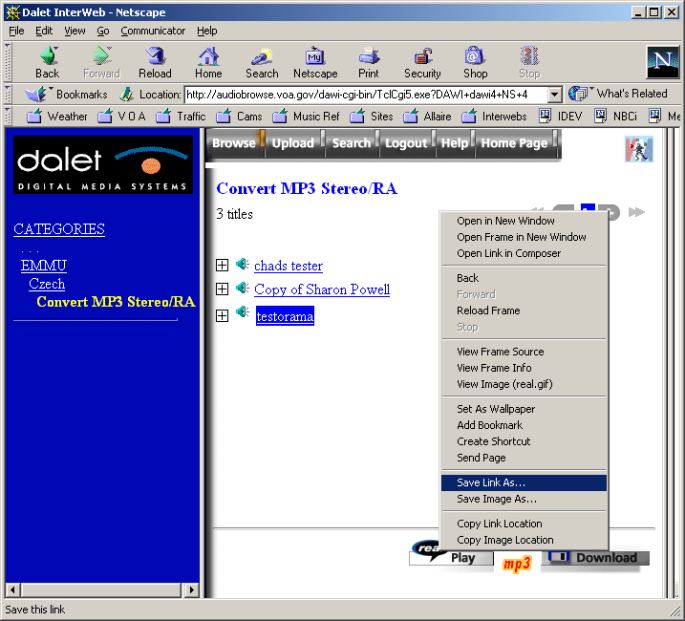Open the Allaire bookmark folder
This screenshot has height=621, width=685.
pyautogui.click(x=427, y=116)
